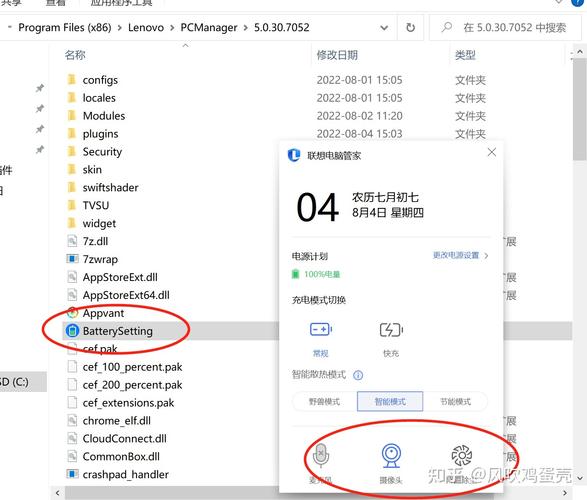Click the widget folder icon
587x500 pixels.
tap(71, 223)
